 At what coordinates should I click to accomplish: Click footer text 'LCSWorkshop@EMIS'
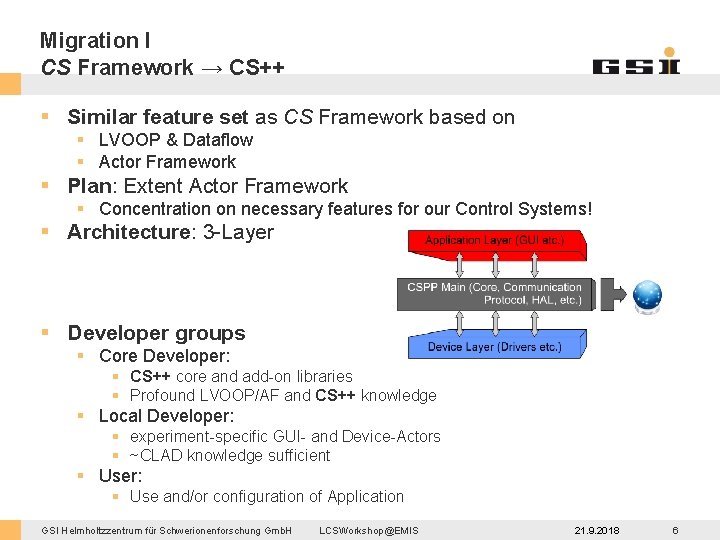pyautogui.click(x=369, y=531)
